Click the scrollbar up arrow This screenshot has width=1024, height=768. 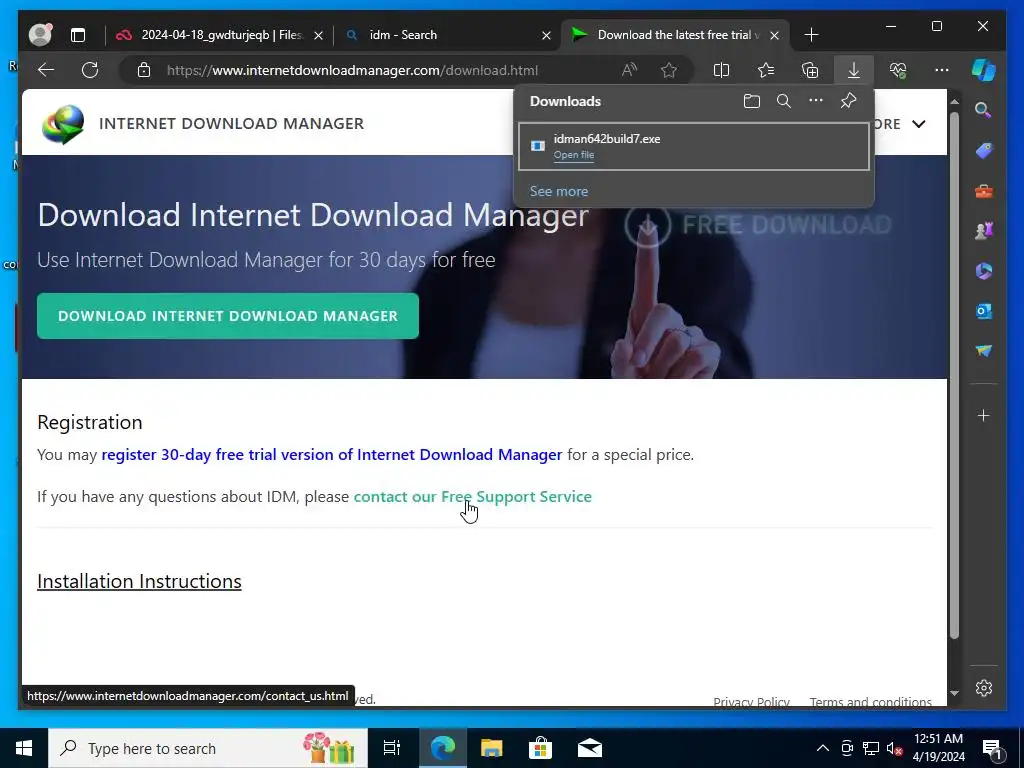[x=954, y=102]
